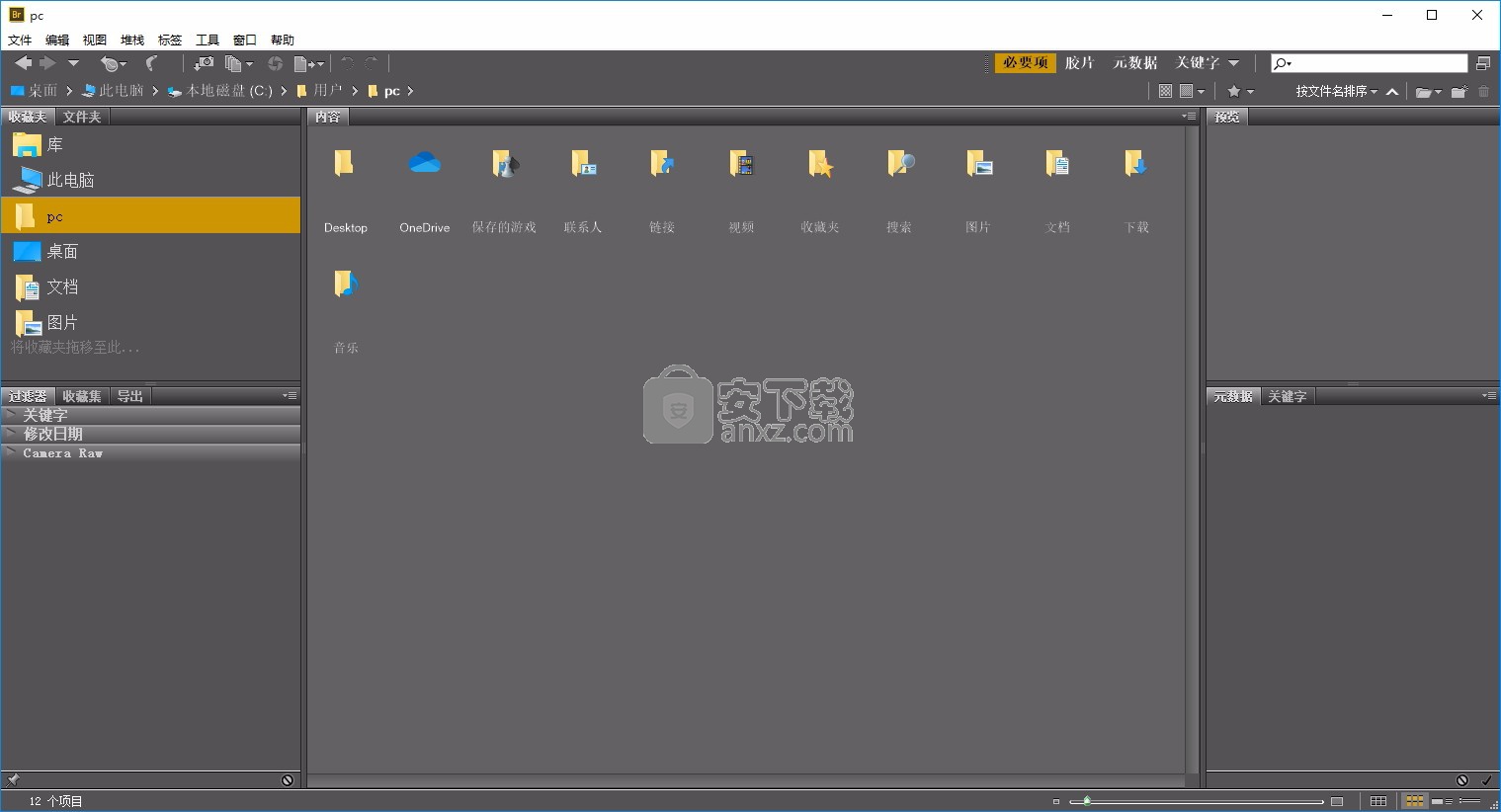Image resolution: width=1501 pixels, height=812 pixels.
Task: Toggle ascending sort order arrow
Action: pyautogui.click(x=1392, y=92)
